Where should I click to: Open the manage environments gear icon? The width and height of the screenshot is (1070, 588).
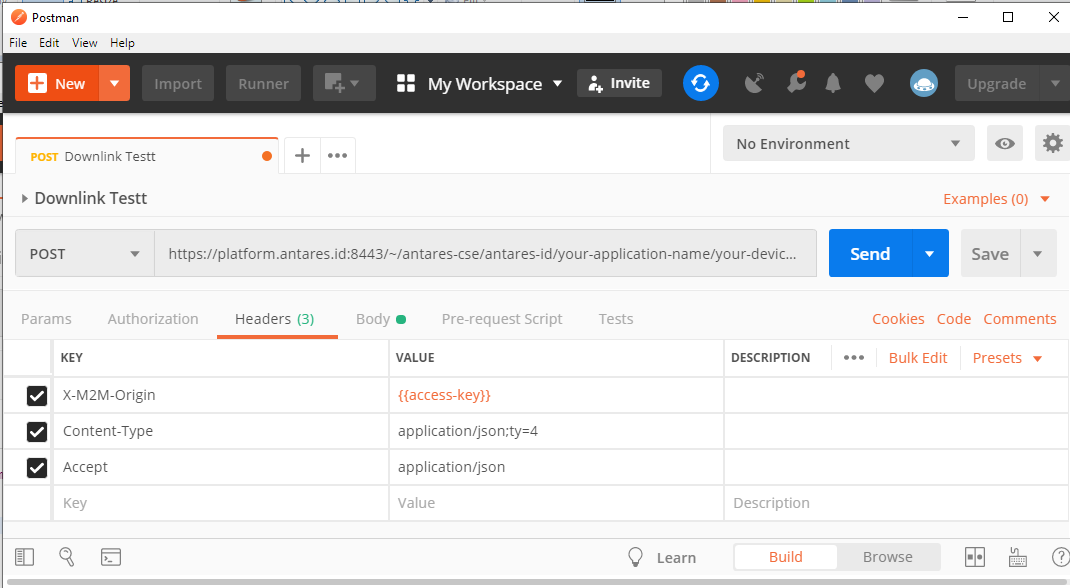1052,144
